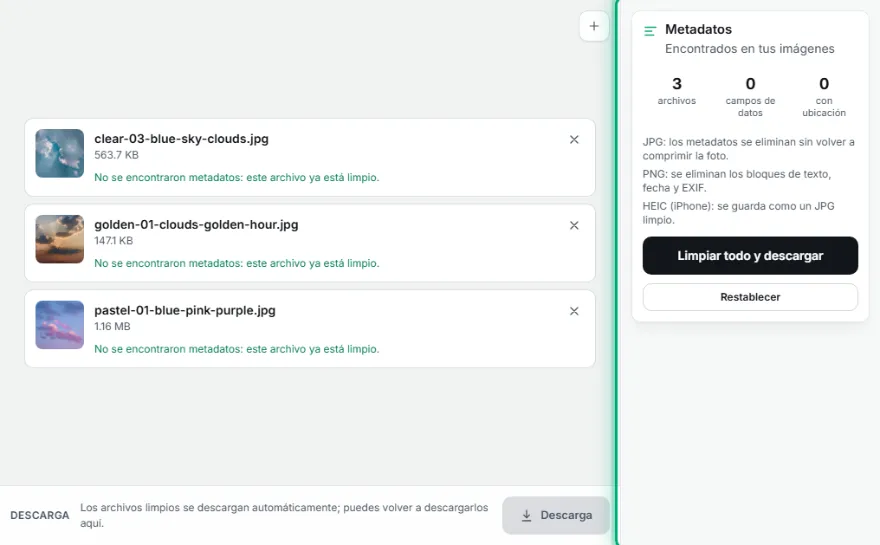This screenshot has height=545, width=880.
Task: Click the 1.16 MB file size
Action: click(112, 327)
